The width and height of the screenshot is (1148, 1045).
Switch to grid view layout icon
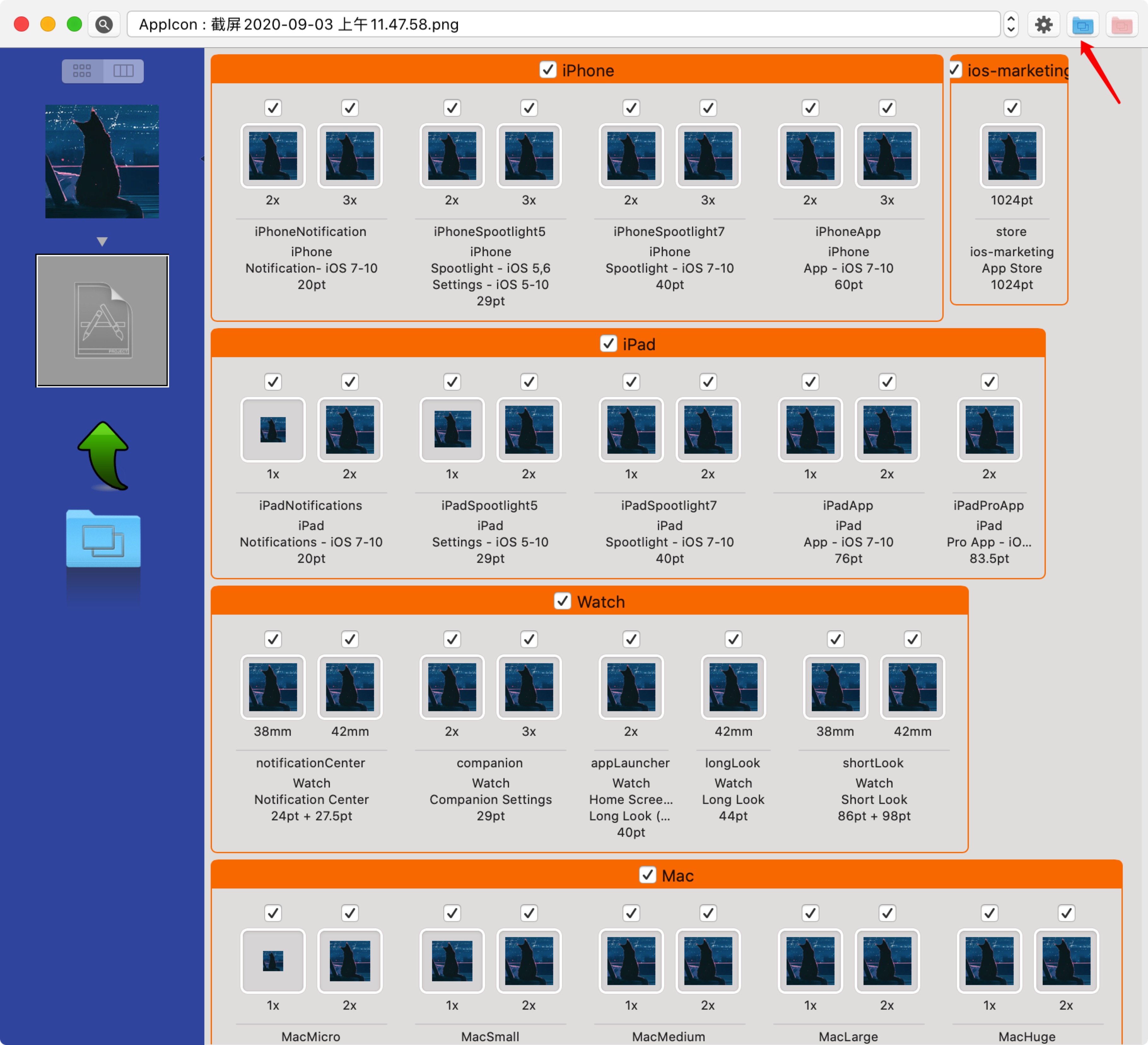click(x=82, y=71)
